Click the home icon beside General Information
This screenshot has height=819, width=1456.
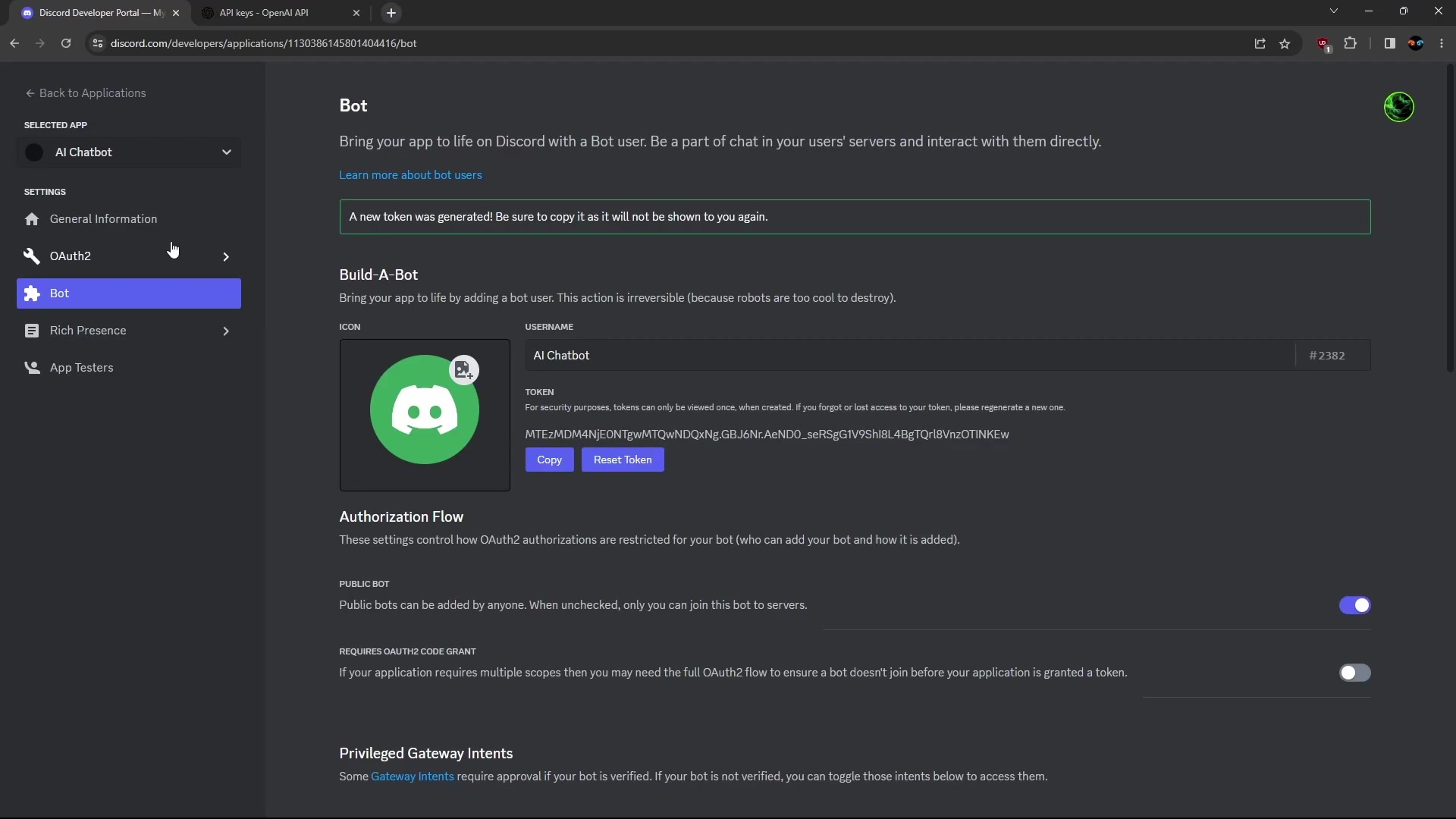(32, 219)
